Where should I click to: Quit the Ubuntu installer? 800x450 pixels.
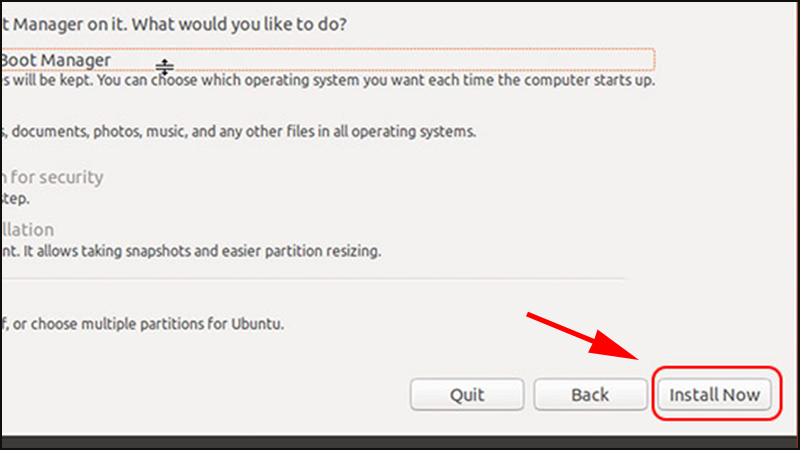coord(467,394)
